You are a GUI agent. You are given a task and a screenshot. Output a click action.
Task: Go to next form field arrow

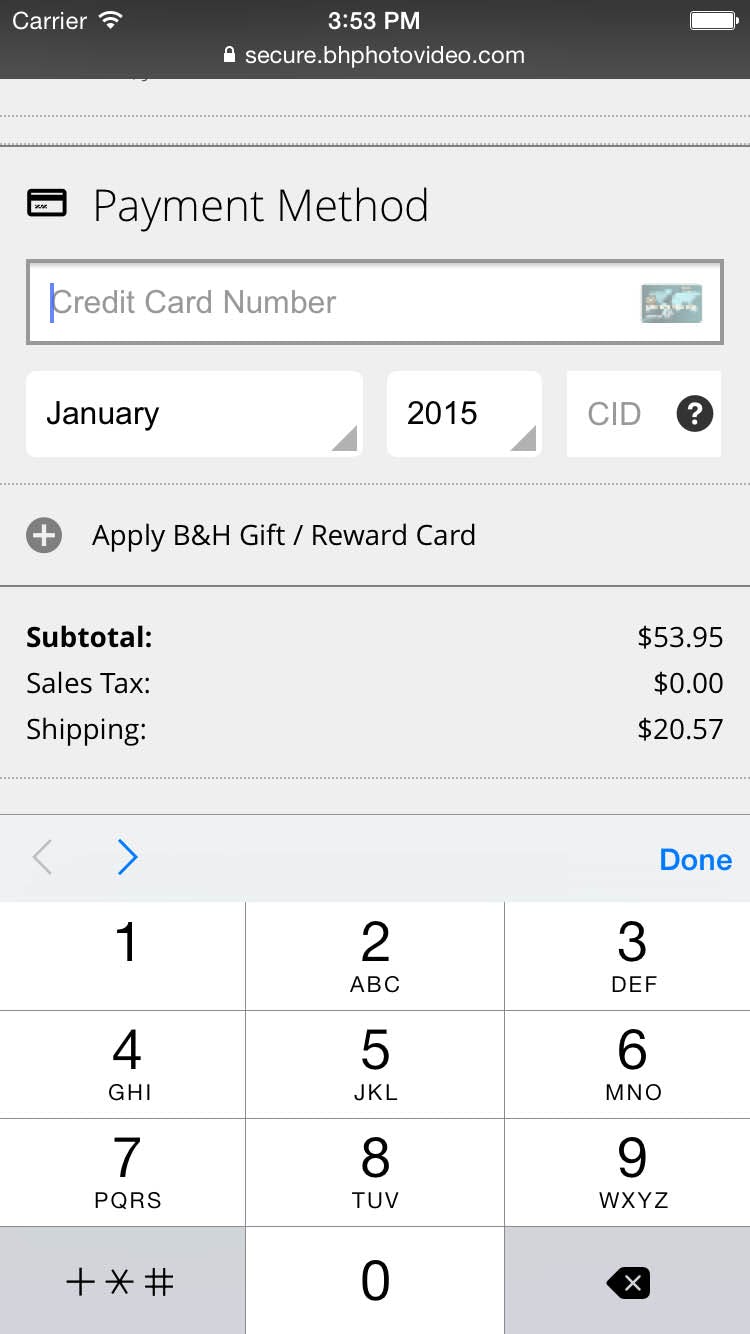point(127,858)
